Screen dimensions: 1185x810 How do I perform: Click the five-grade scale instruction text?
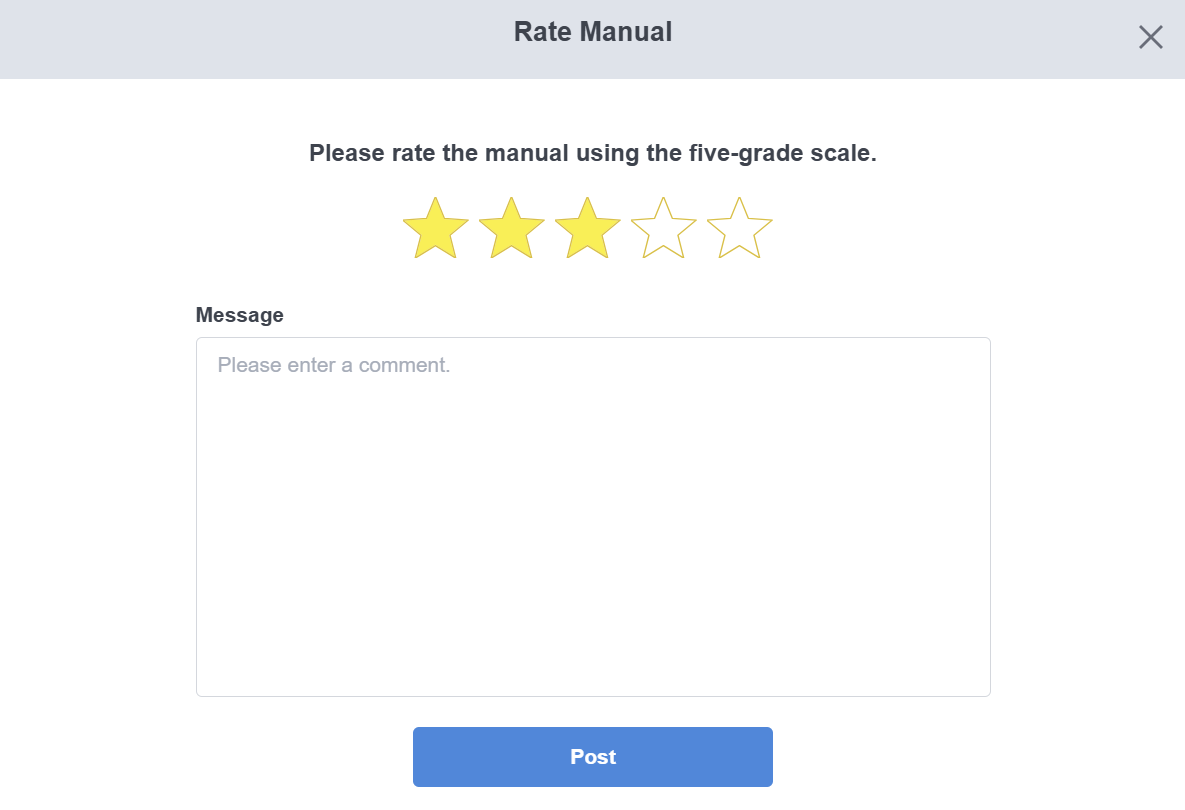pyautogui.click(x=593, y=154)
